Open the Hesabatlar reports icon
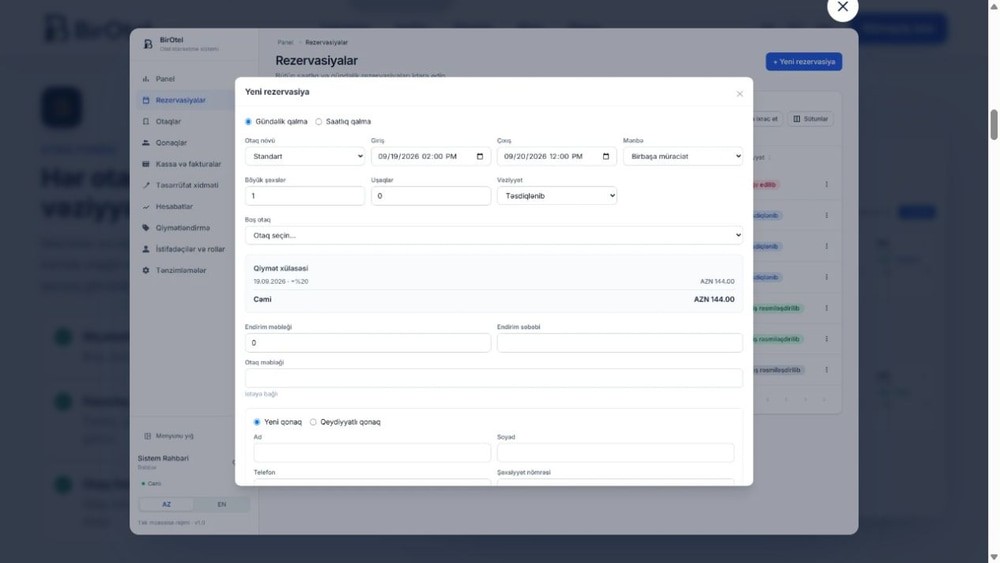The height and width of the screenshot is (563, 1000). [x=145, y=207]
